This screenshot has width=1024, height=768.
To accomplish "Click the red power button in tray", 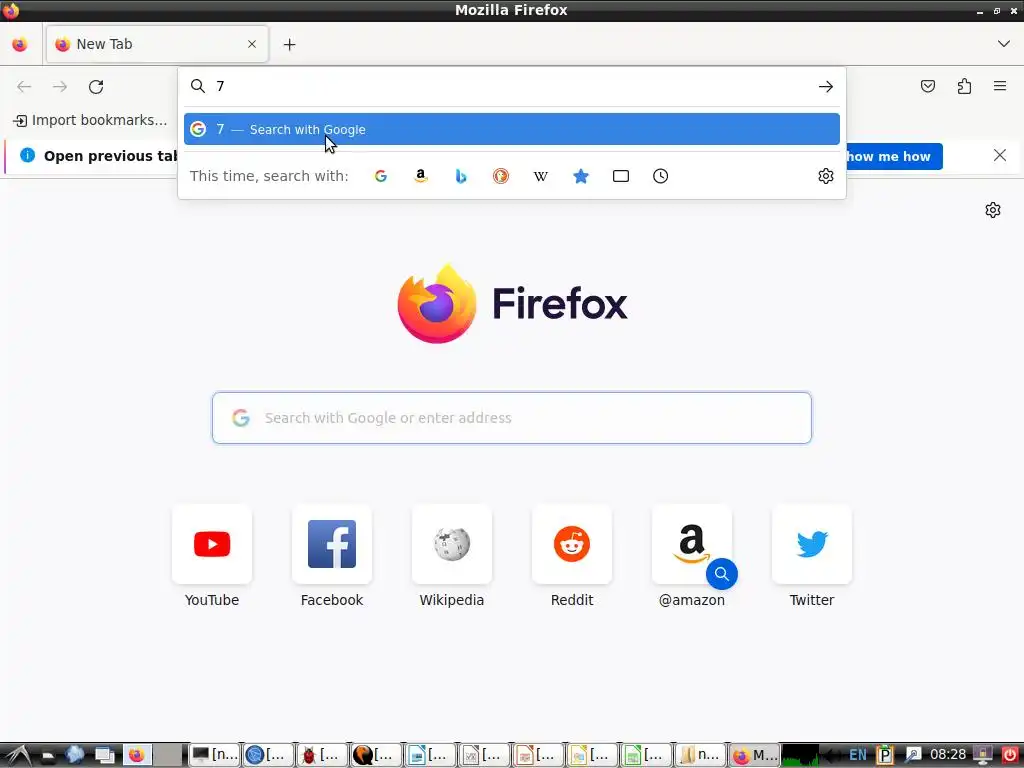I will tap(1009, 756).
